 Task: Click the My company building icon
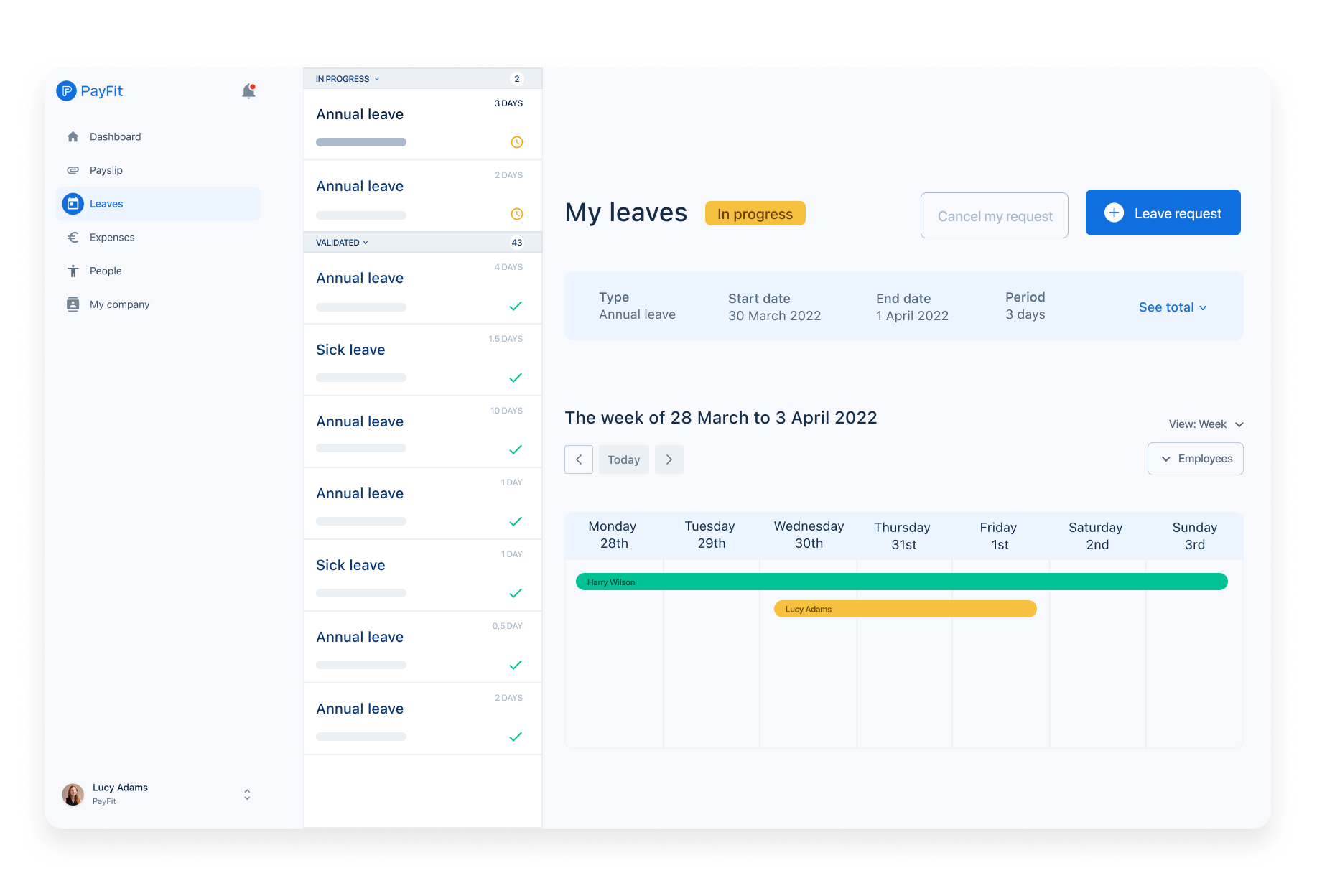(x=73, y=304)
